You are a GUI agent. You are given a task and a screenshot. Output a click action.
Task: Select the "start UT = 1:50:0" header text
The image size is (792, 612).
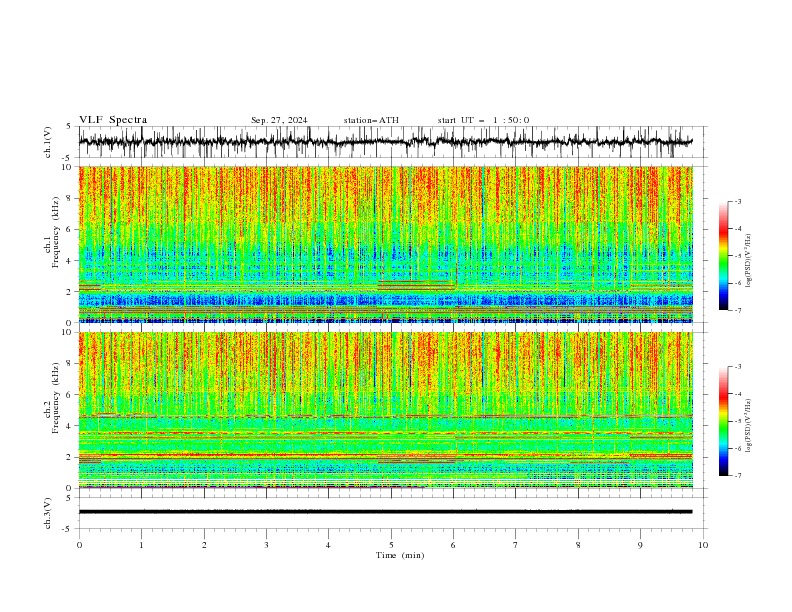click(483, 120)
